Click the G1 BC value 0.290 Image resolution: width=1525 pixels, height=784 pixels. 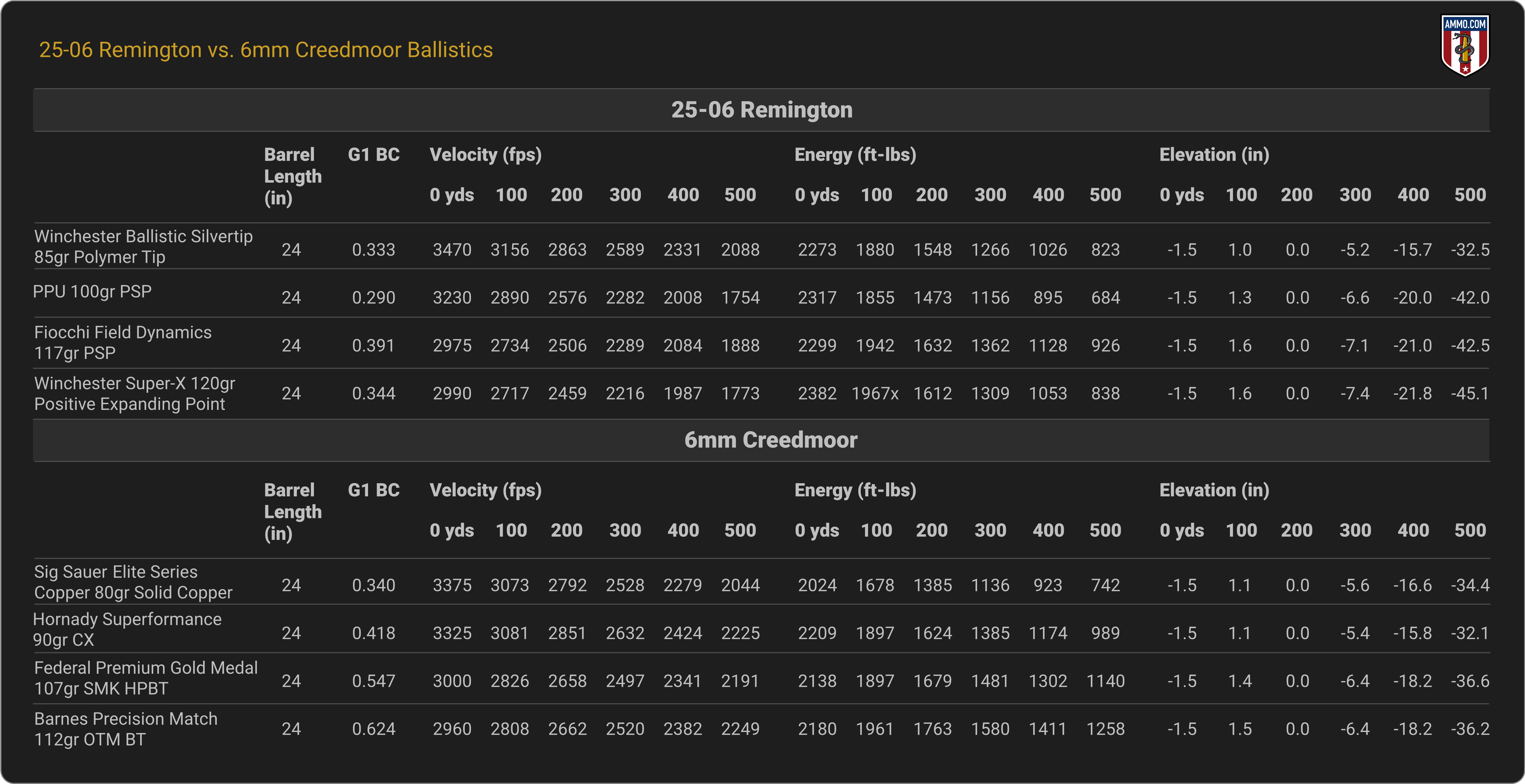[374, 298]
